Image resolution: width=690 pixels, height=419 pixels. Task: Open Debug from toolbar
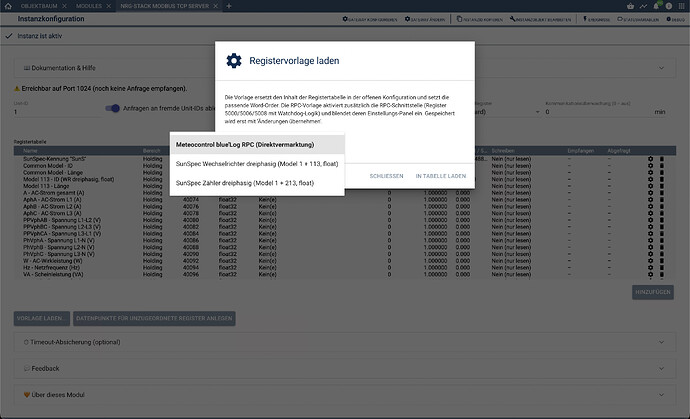coord(675,19)
